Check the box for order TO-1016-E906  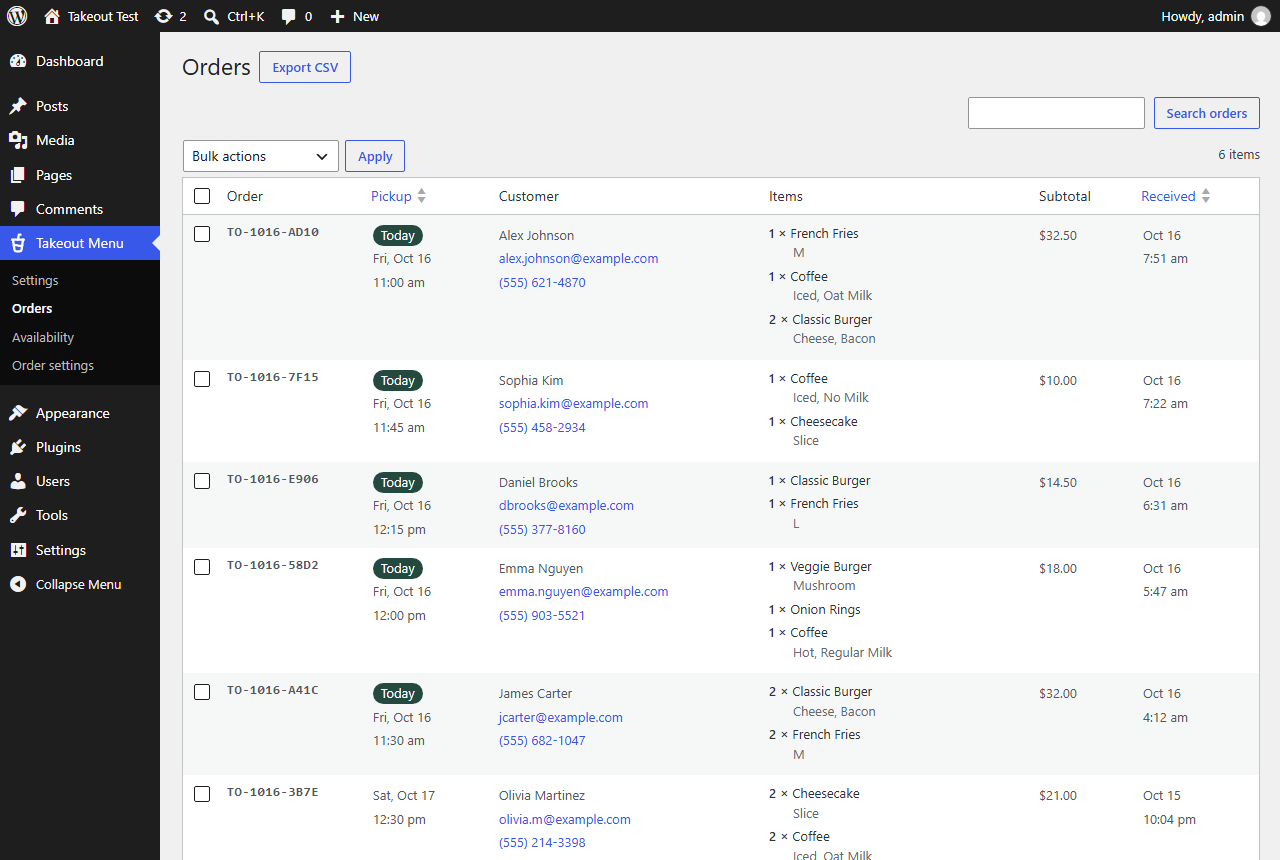pos(202,481)
